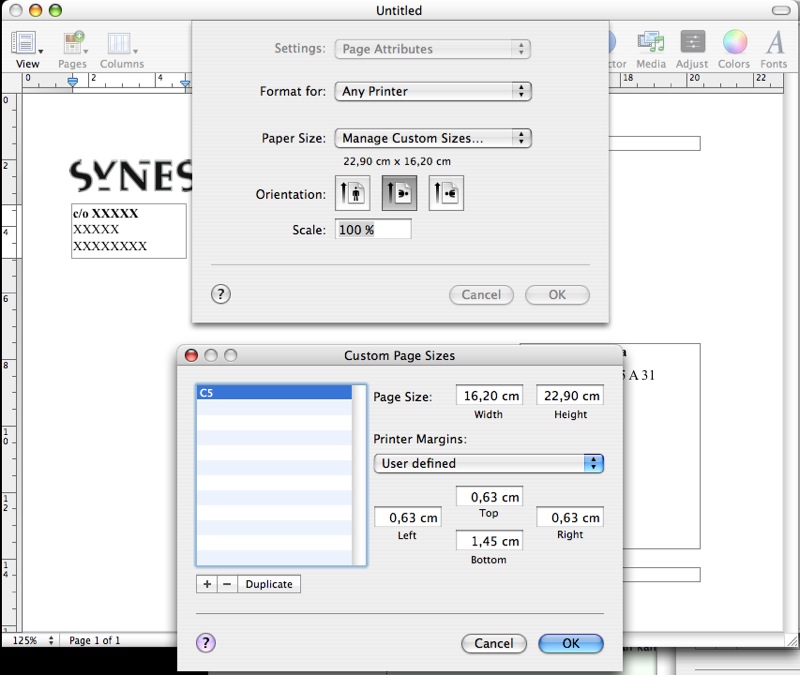Open help in the Page Setup sheet
This screenshot has height=675, width=800.
[220, 294]
